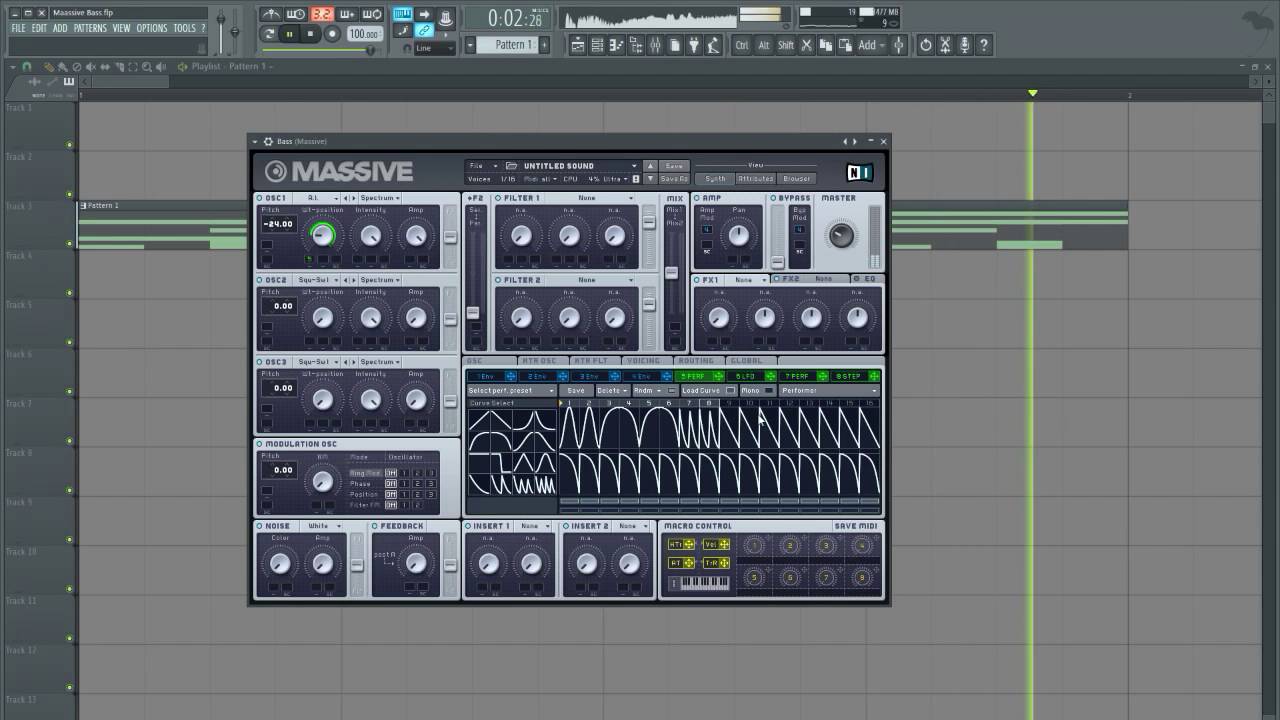This screenshot has width=1280, height=720.
Task: Click the OSC1 pitch value -24.00
Action: pyautogui.click(x=279, y=224)
